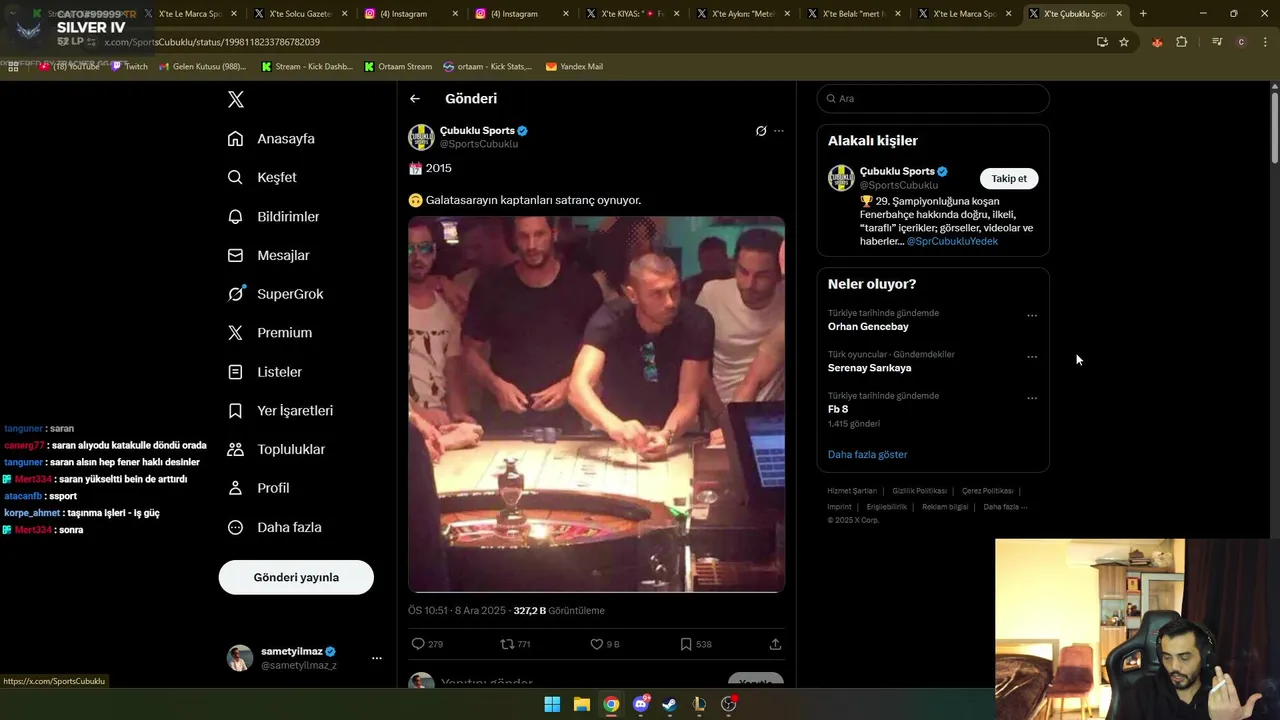Open options for the Fb 8 trend

point(1032,398)
